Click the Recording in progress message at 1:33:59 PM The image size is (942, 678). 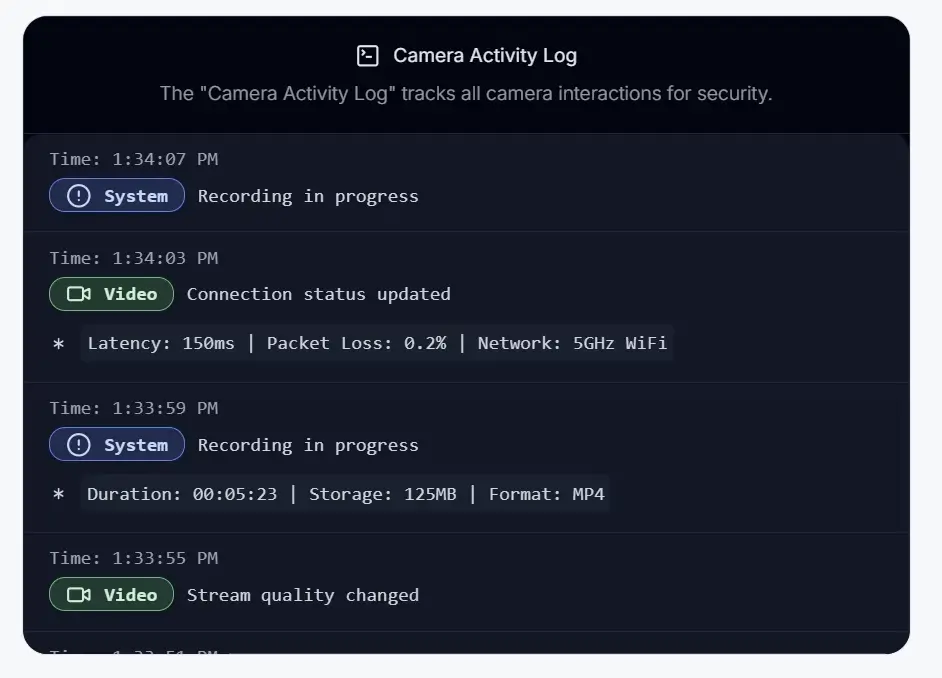[308, 445]
